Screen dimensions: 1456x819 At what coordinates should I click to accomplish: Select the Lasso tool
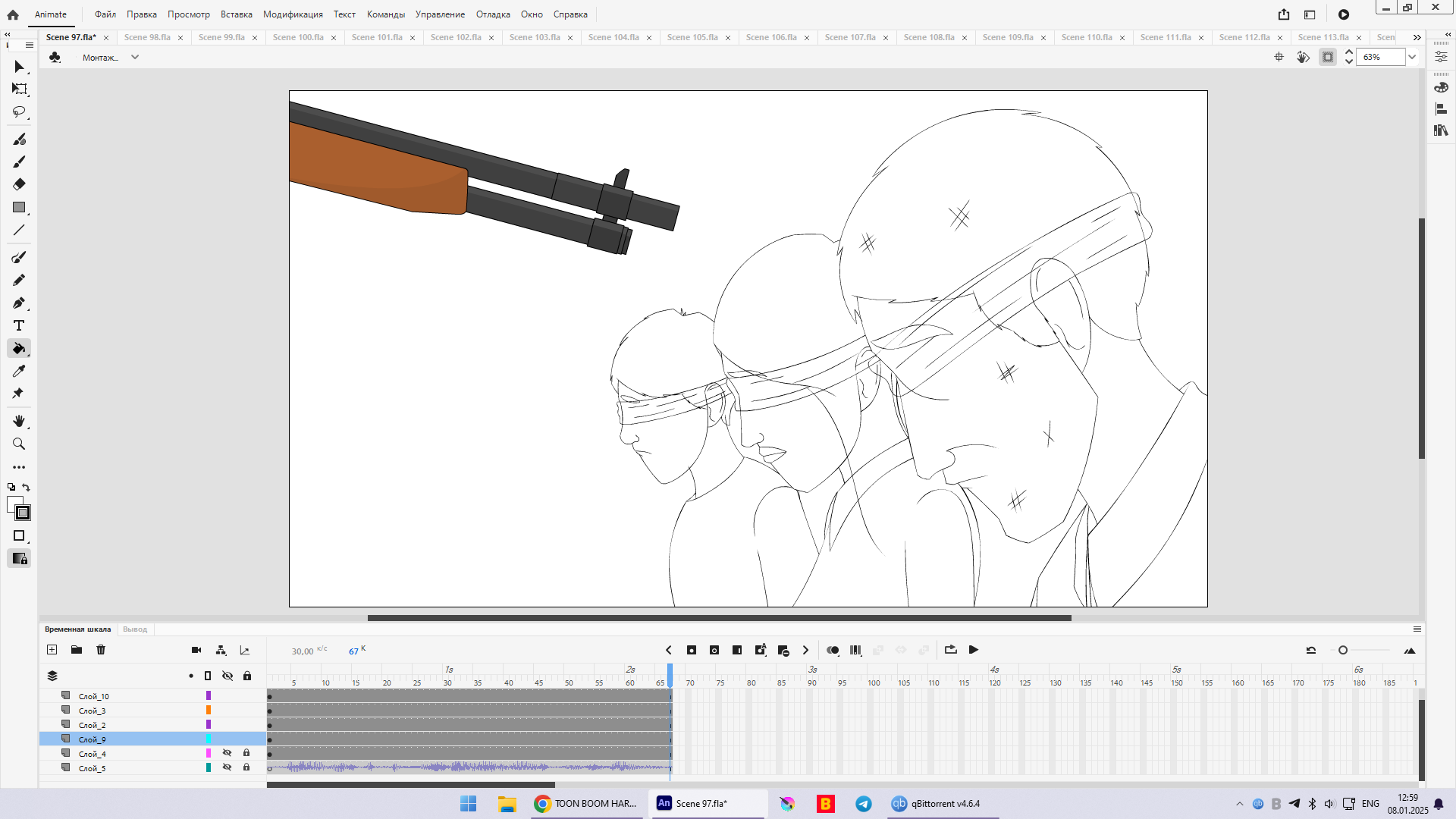click(20, 111)
